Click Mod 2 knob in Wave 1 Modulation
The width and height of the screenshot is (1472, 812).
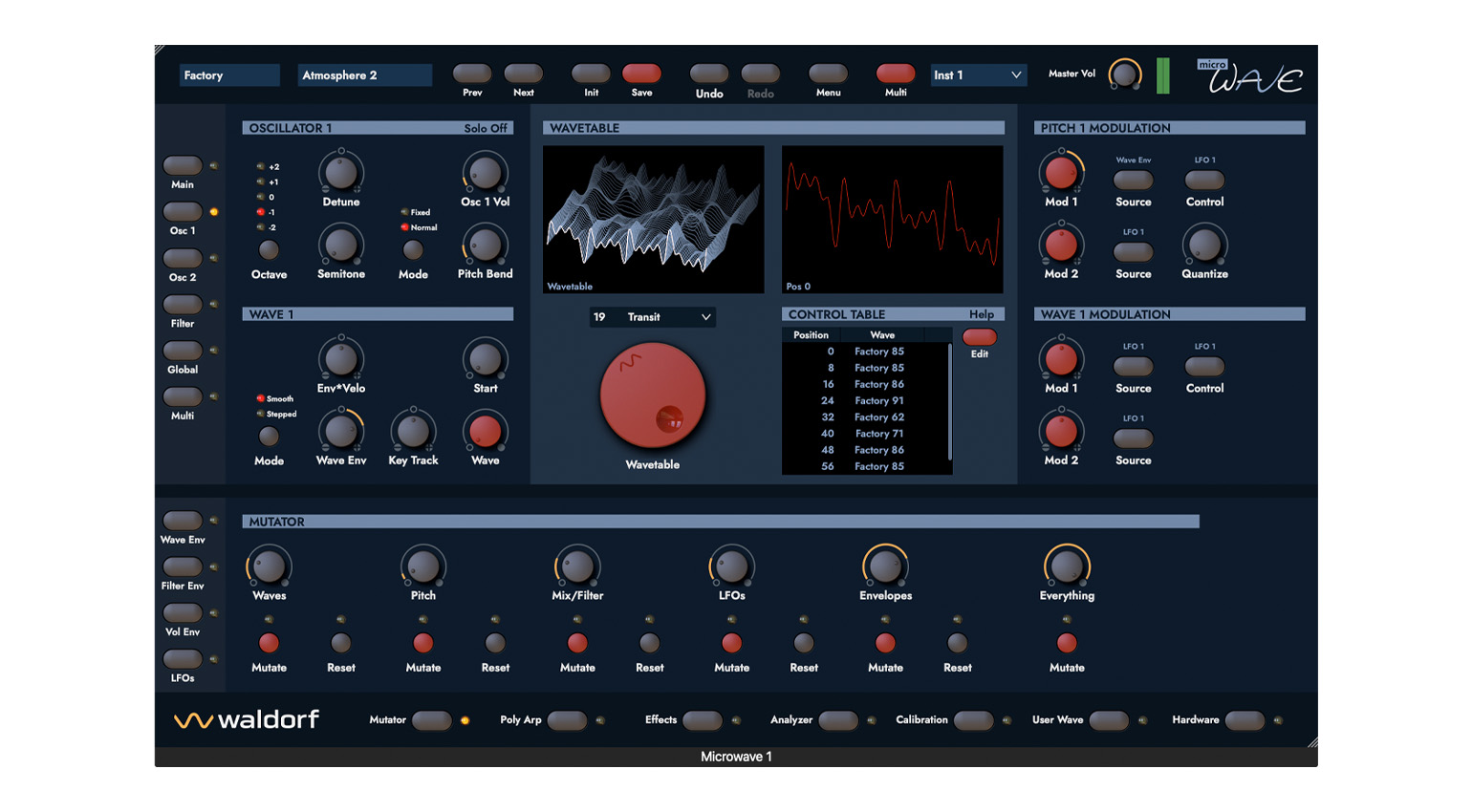click(x=1061, y=431)
